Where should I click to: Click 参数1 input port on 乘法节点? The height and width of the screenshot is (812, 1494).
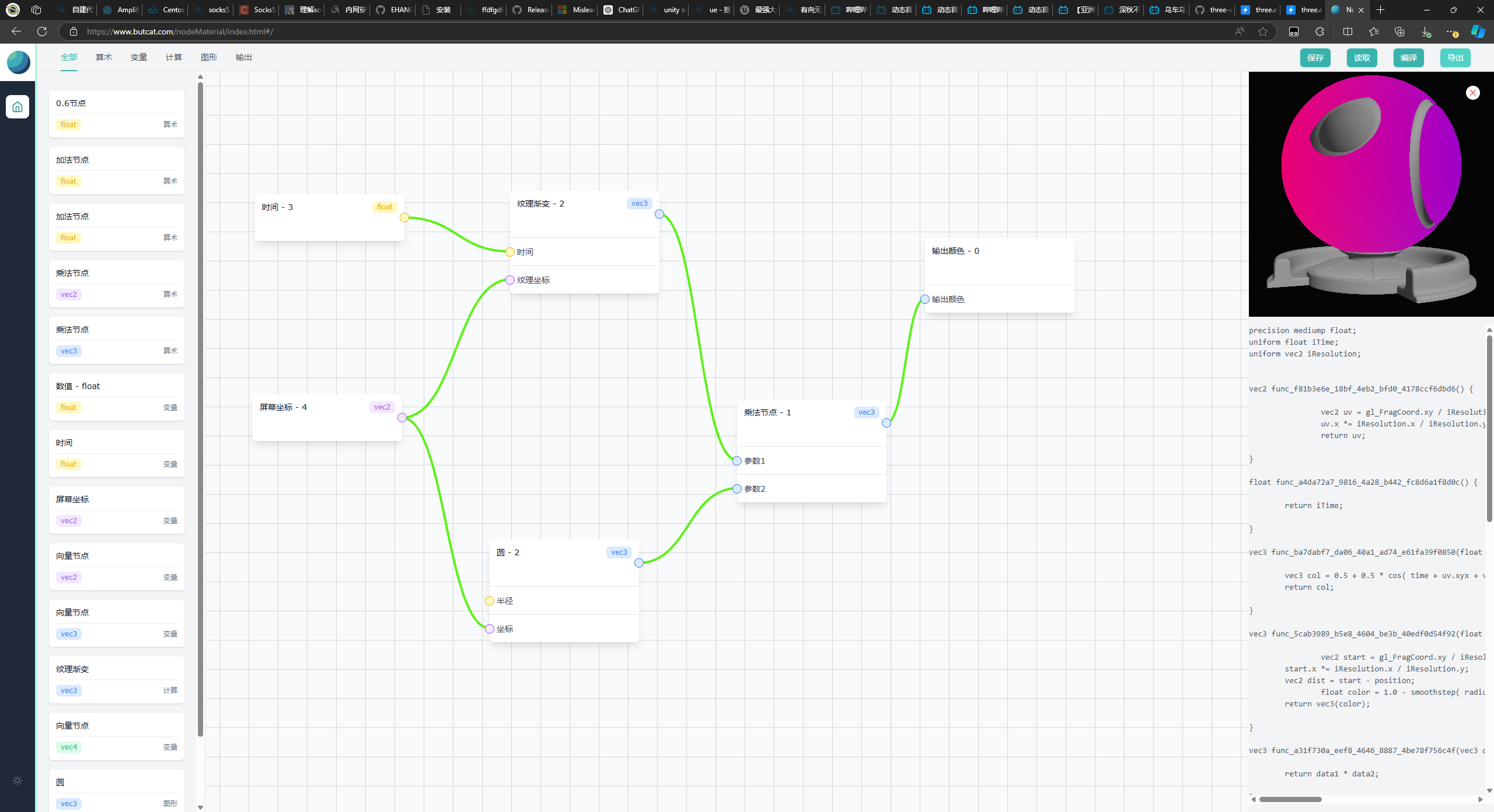737,461
